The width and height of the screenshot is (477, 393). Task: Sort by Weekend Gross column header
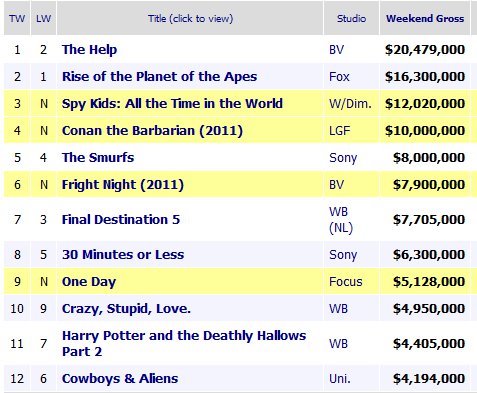[x=425, y=19]
